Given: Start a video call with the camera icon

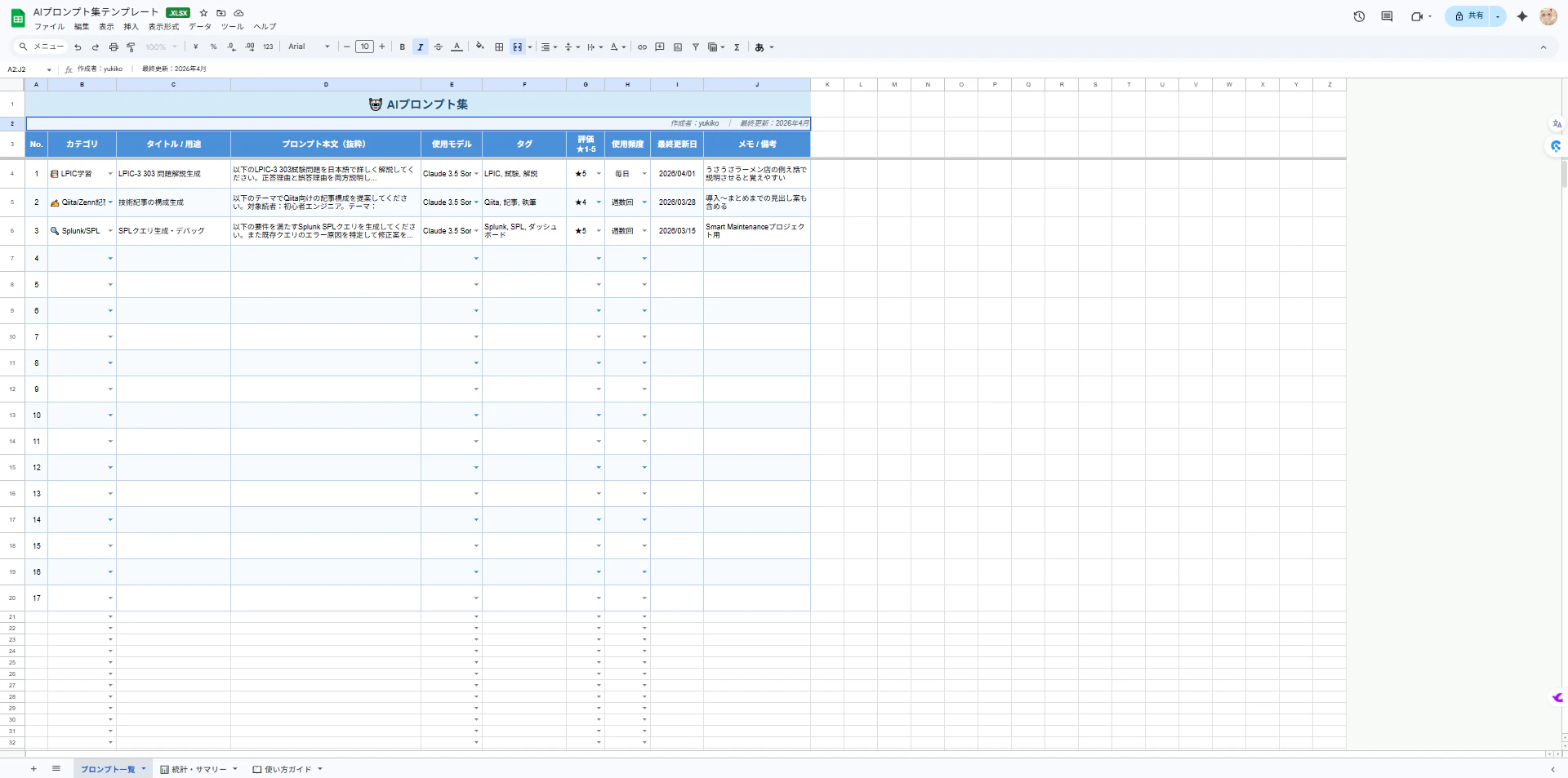Looking at the screenshot, I should point(1420,16).
